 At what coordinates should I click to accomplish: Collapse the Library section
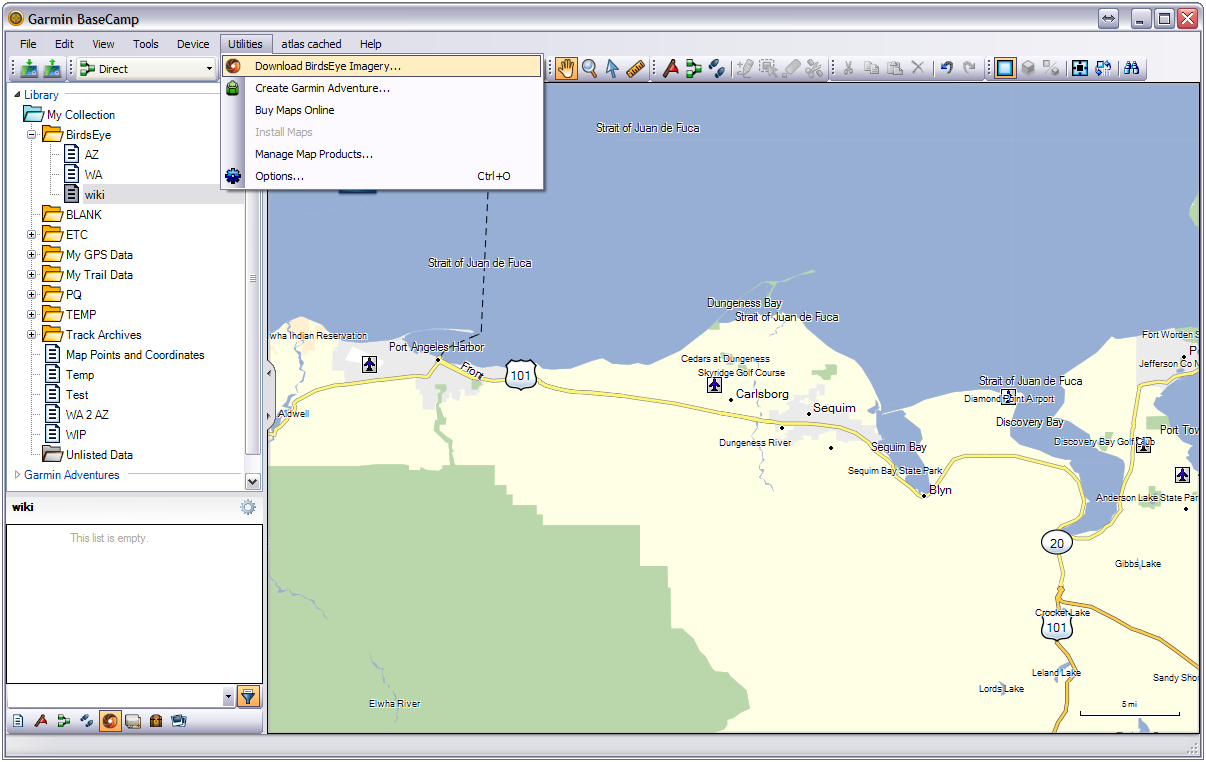click(17, 95)
